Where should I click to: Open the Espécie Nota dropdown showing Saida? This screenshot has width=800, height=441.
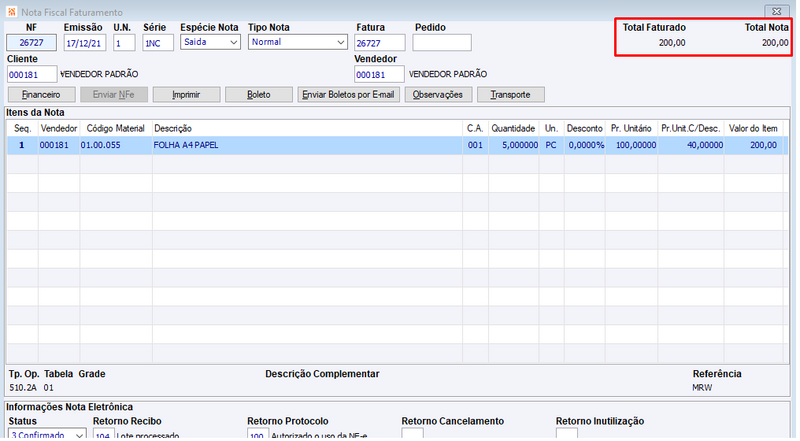click(x=210, y=42)
